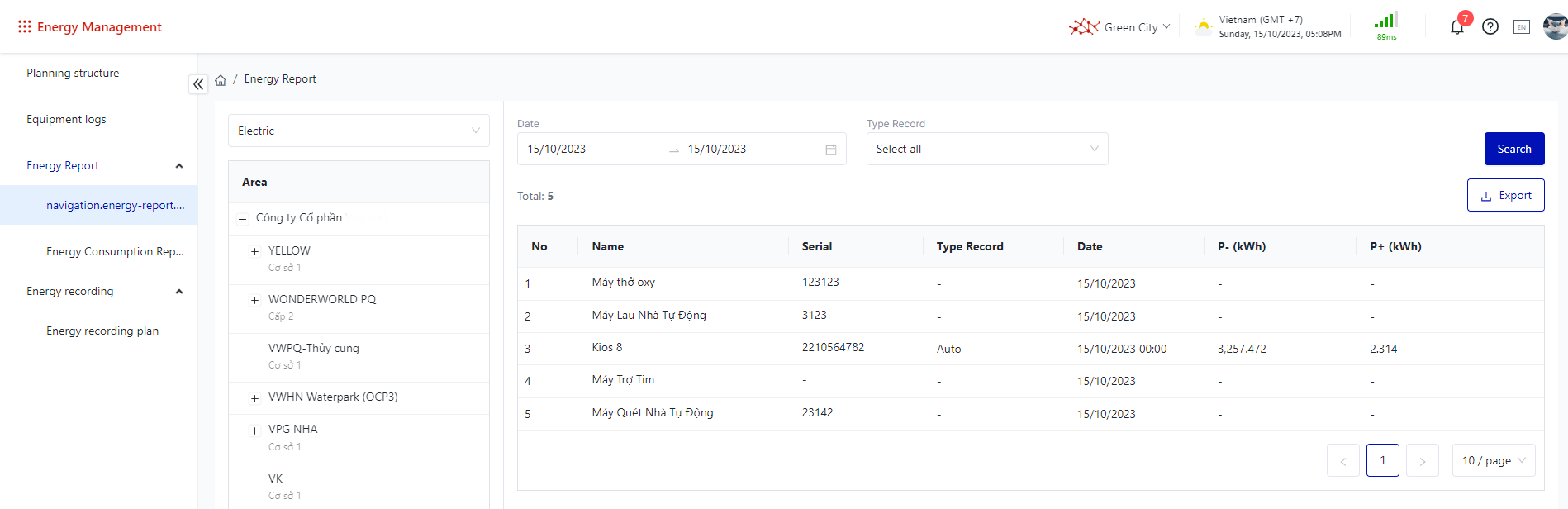
Task: Open the help question mark icon
Action: tap(1490, 27)
